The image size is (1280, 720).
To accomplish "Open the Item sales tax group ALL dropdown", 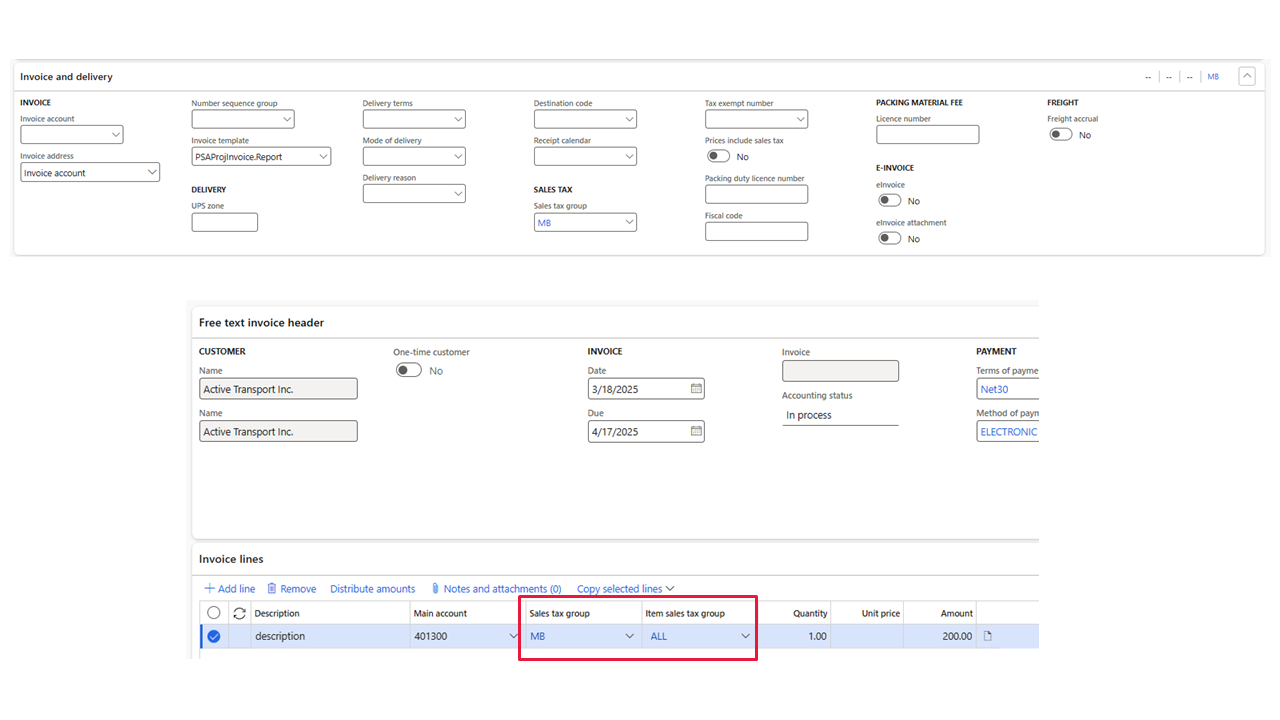I will pos(746,636).
